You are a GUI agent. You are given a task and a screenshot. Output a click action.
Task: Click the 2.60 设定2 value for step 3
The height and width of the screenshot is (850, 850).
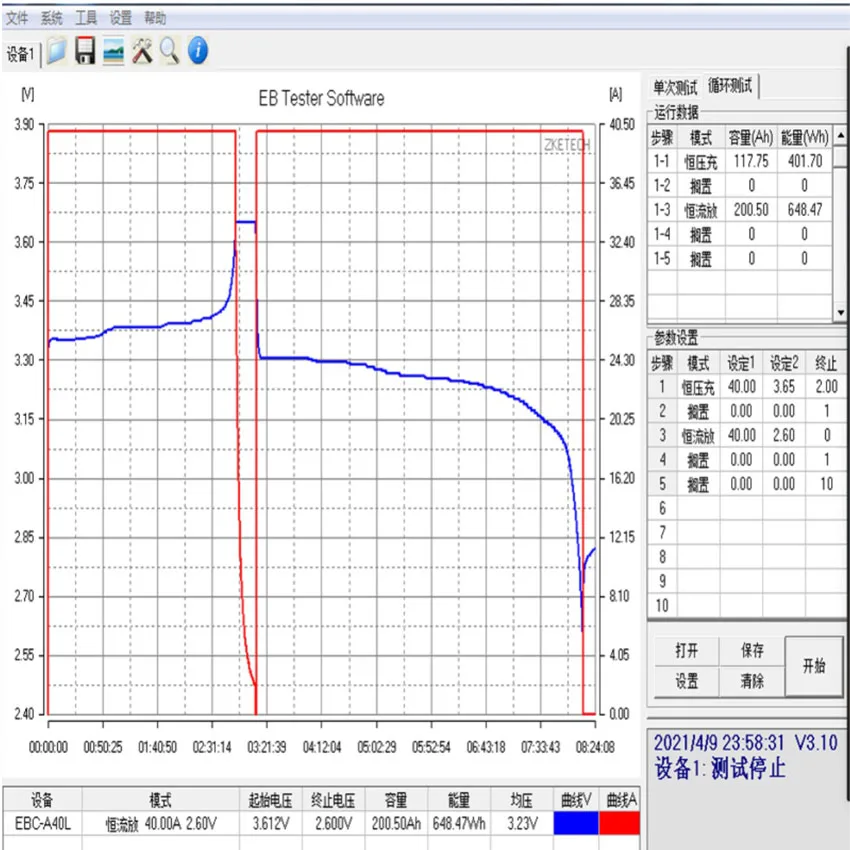click(x=784, y=435)
